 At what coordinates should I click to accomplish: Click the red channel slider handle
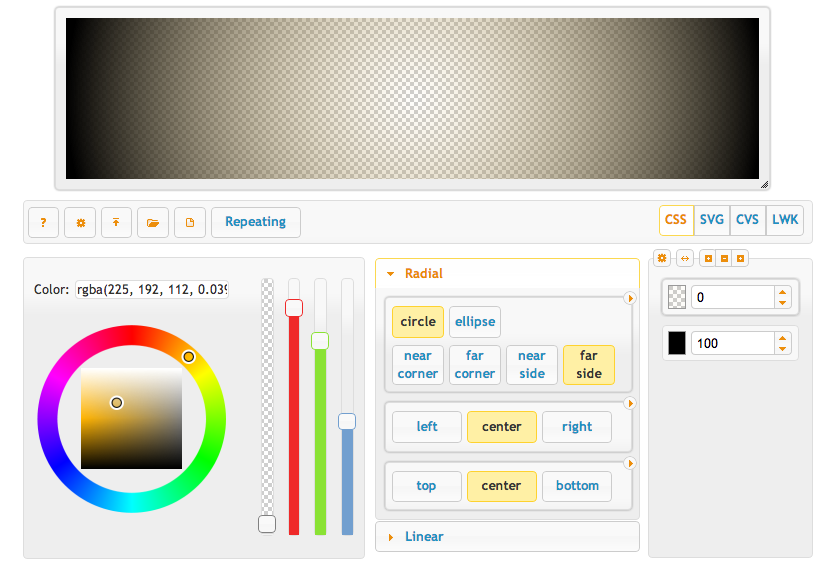294,308
